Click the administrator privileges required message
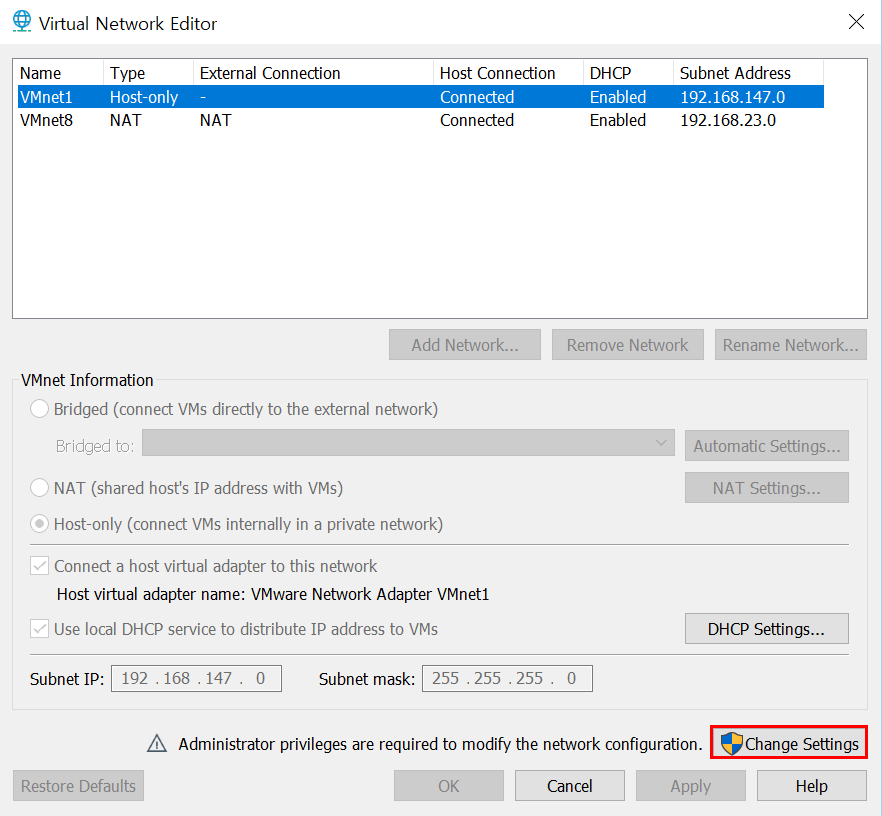This screenshot has width=882, height=816. point(440,744)
